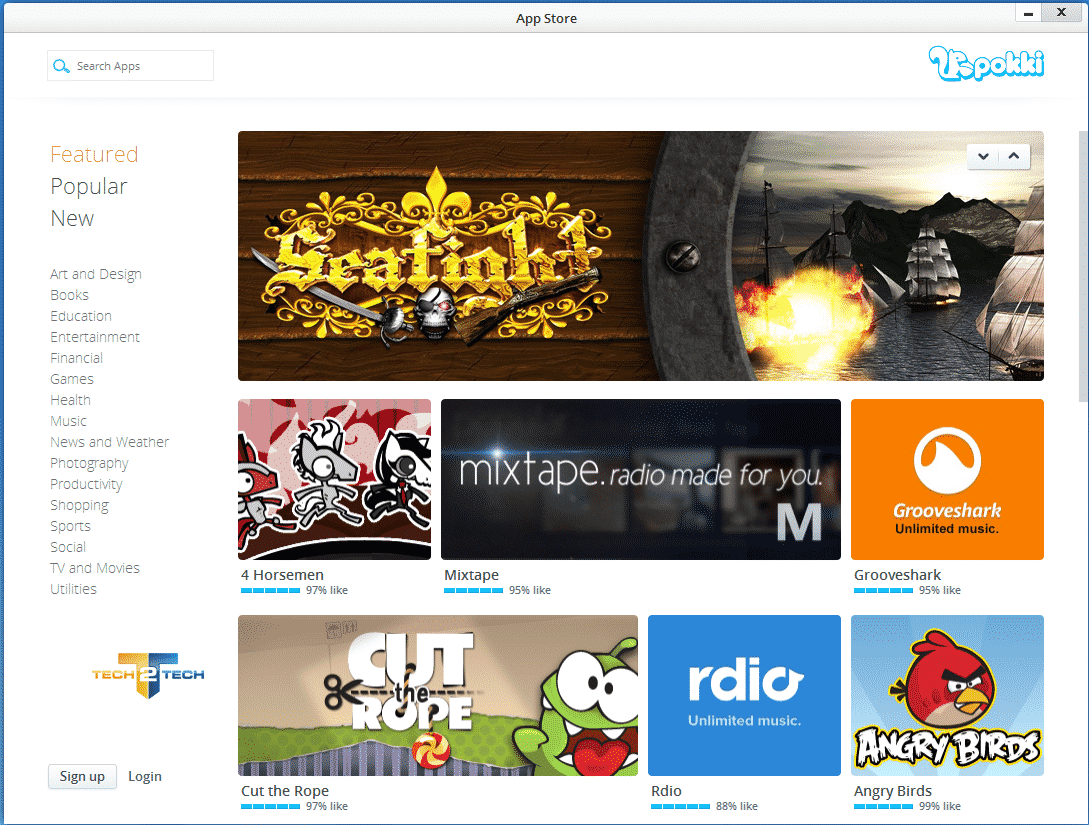Select the Financial category
1089x825 pixels.
76,358
